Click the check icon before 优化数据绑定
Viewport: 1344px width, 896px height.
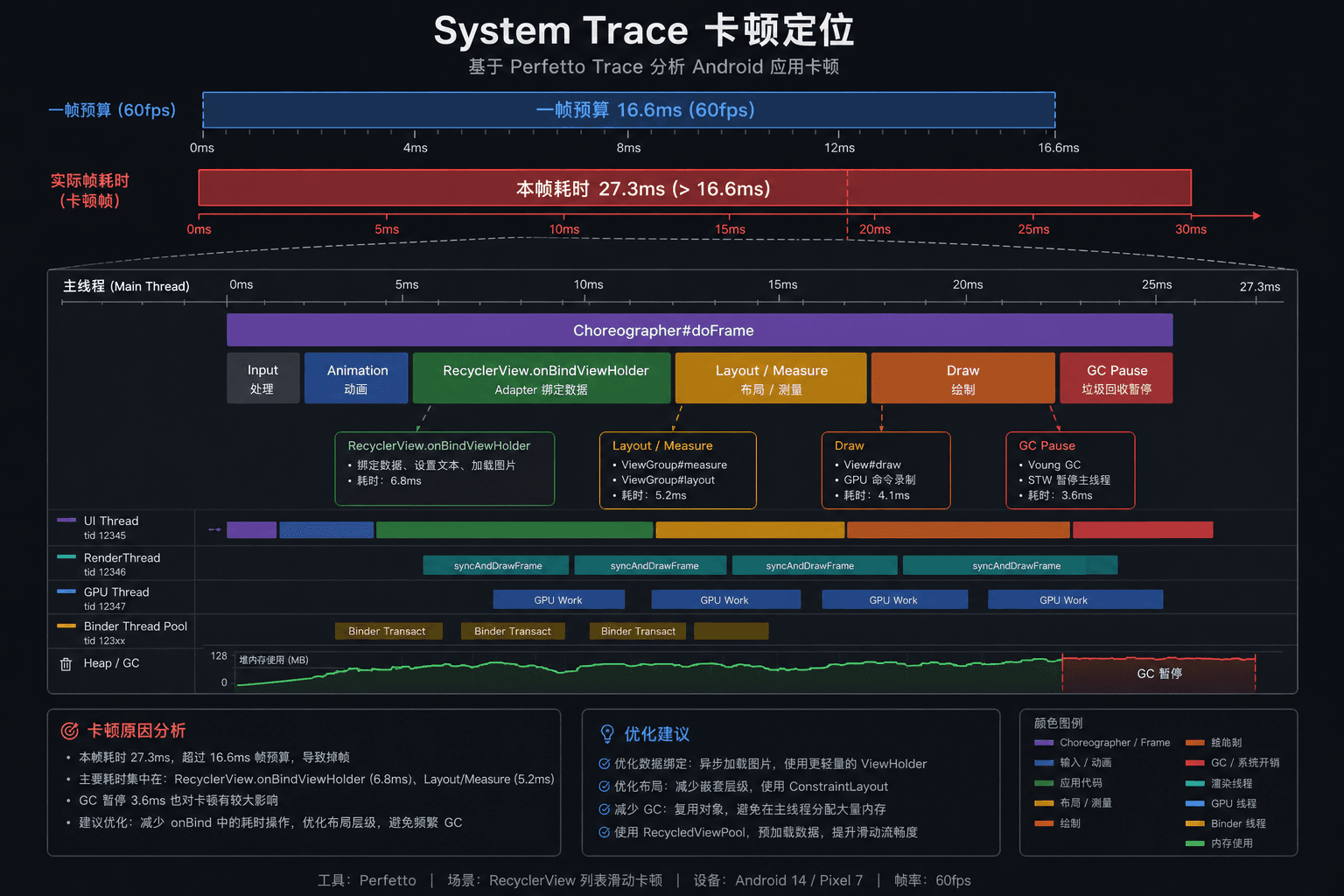(605, 763)
